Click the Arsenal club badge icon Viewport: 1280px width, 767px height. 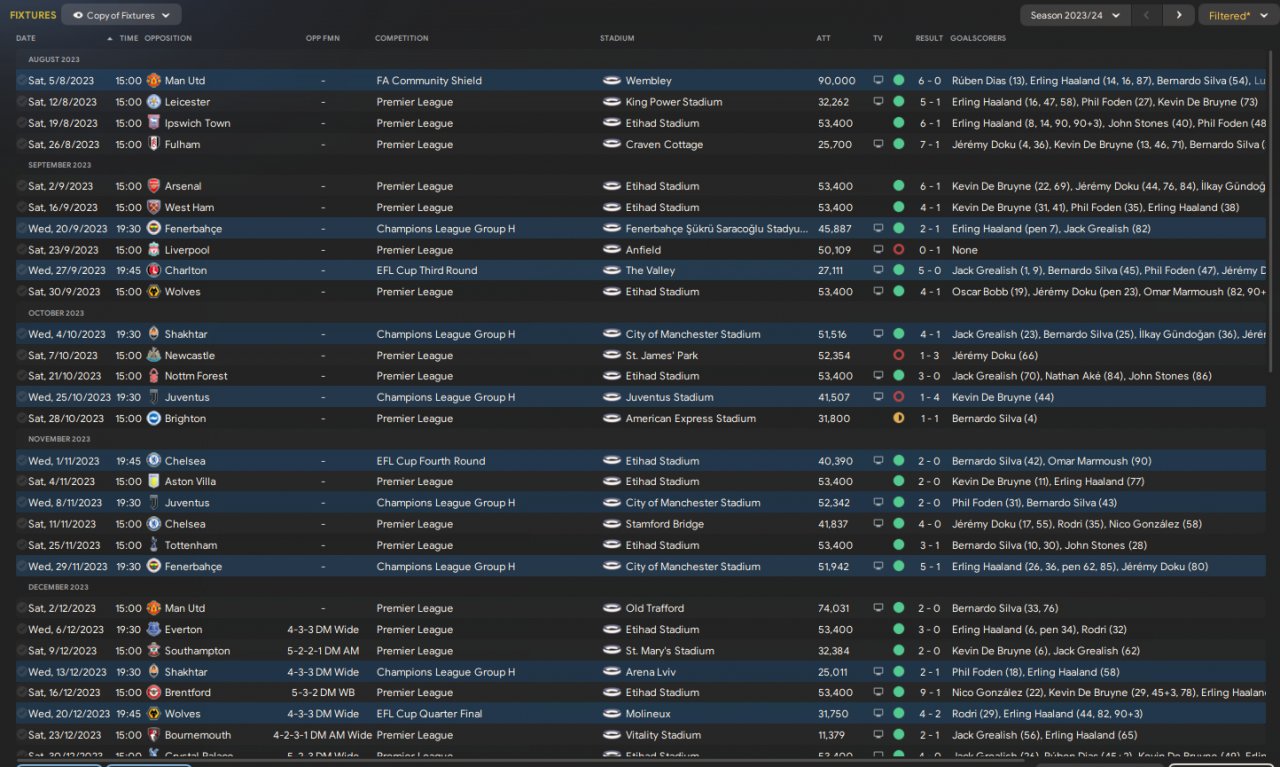[x=153, y=186]
